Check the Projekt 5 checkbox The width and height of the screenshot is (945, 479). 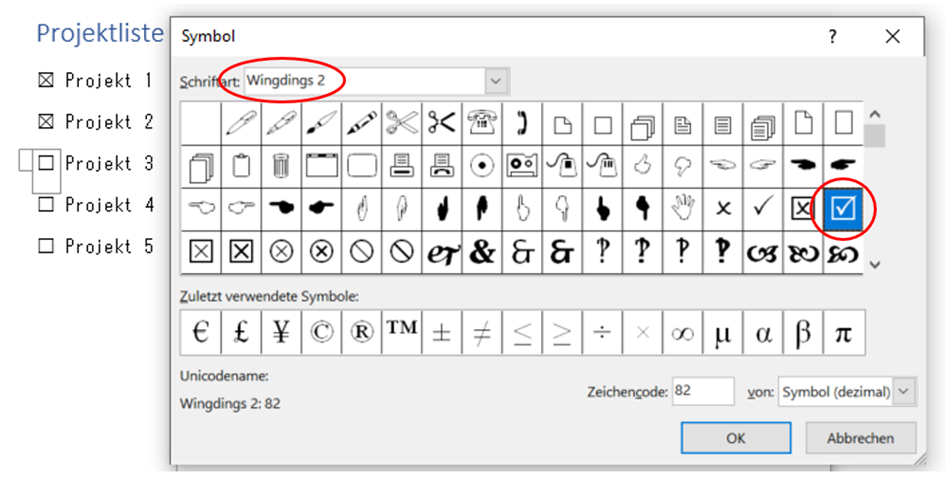[x=46, y=246]
